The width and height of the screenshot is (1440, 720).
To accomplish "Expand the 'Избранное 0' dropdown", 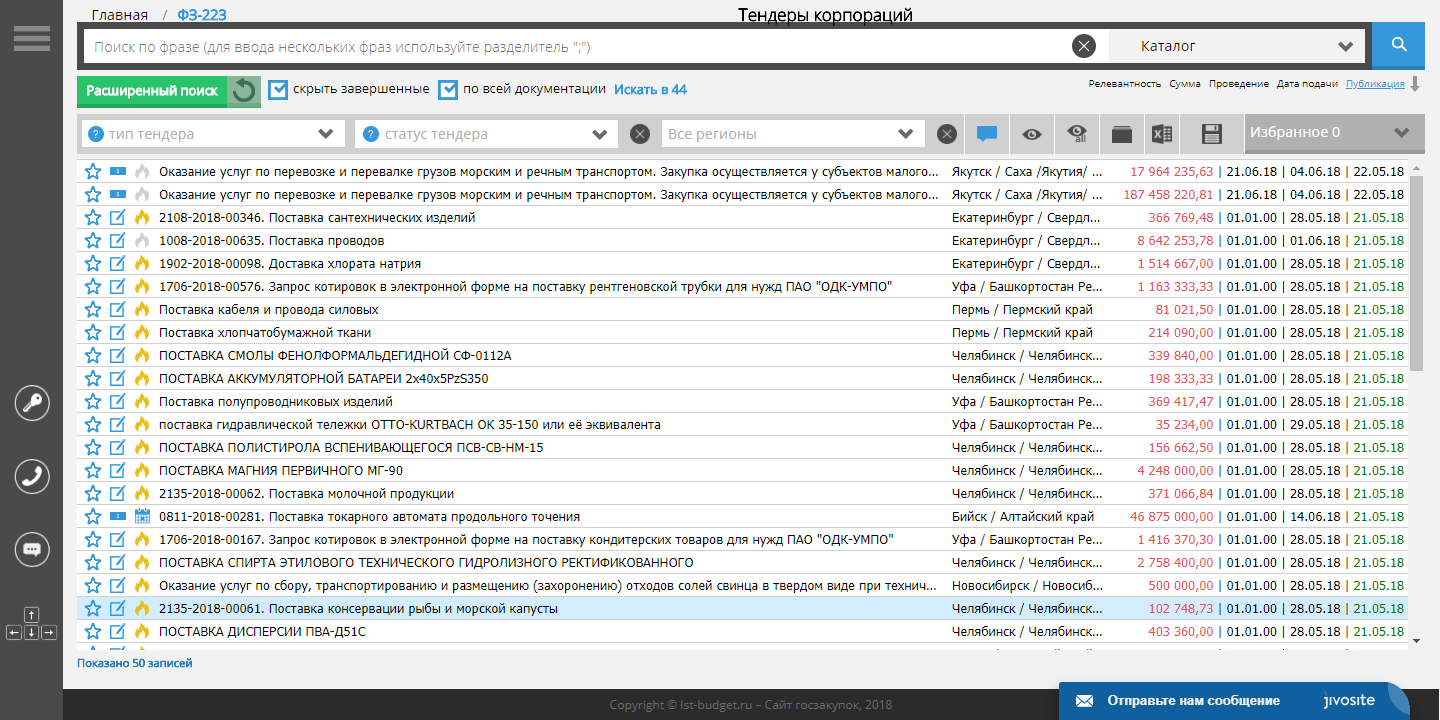I will click(1333, 133).
